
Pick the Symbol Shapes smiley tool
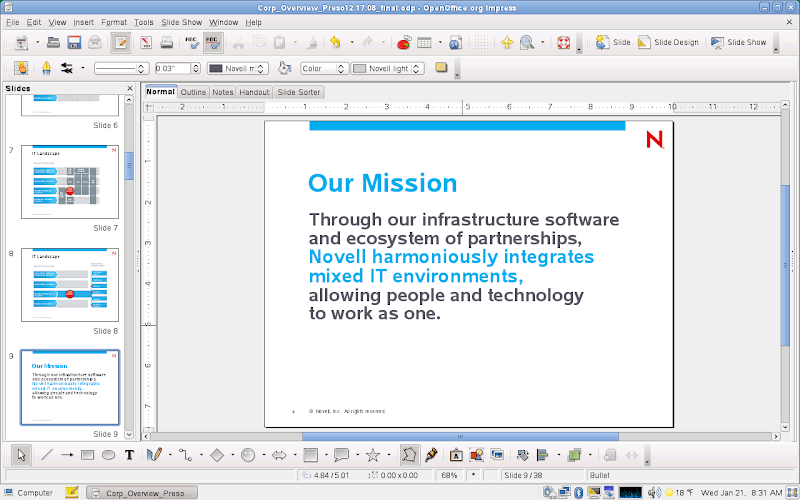[x=248, y=455]
